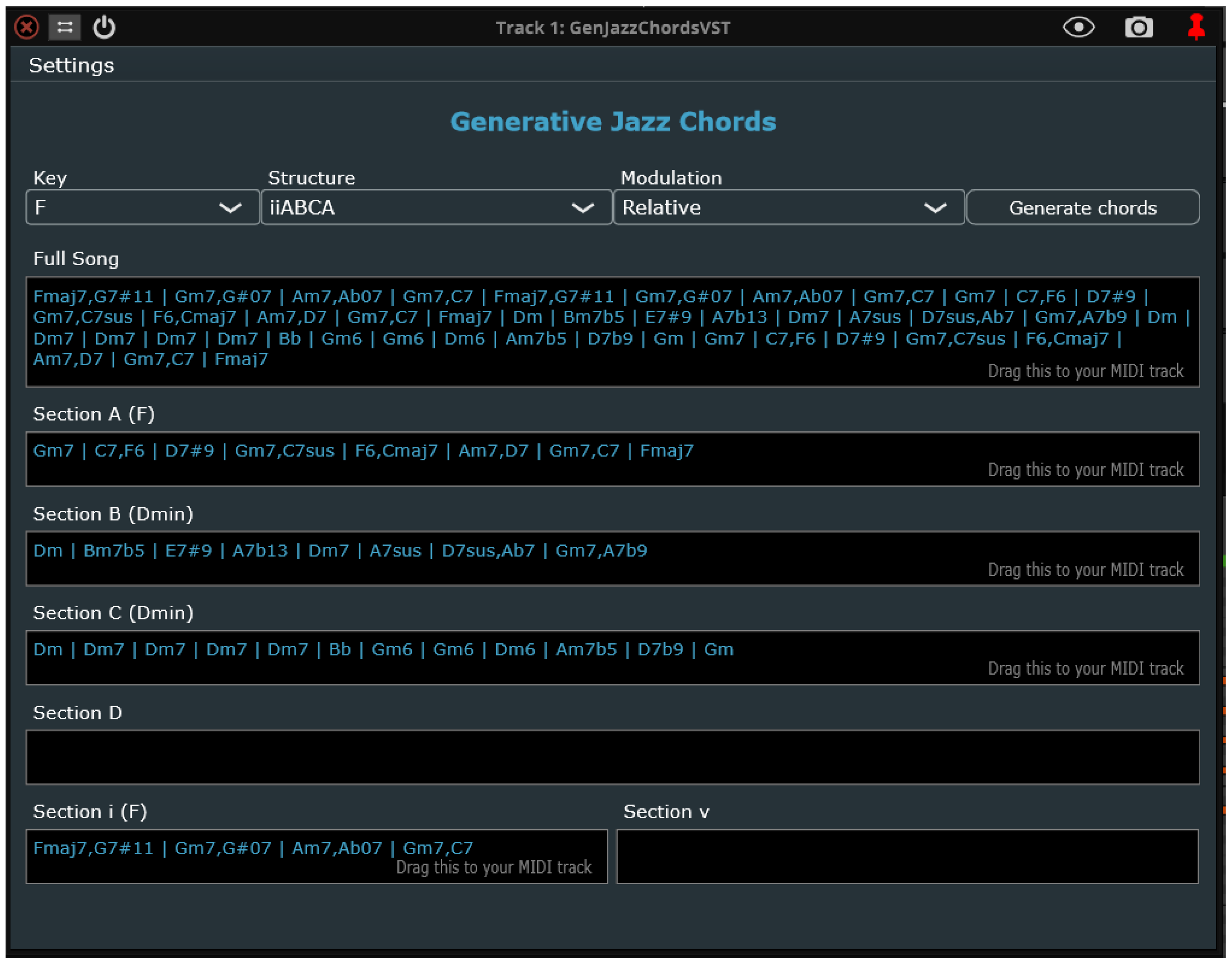Expand the Structure dropdown showing iiABCA

tap(436, 208)
